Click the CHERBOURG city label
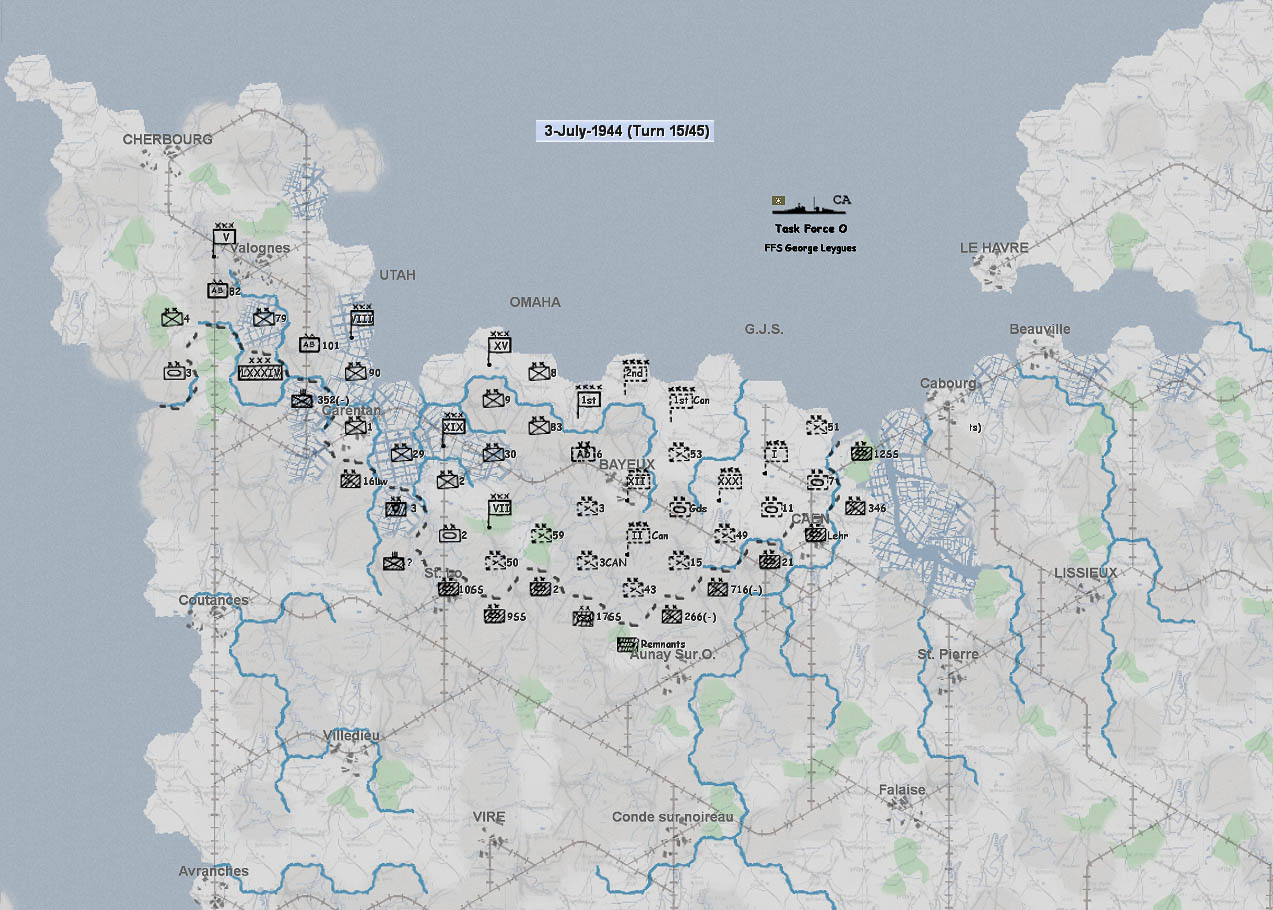 (x=168, y=140)
